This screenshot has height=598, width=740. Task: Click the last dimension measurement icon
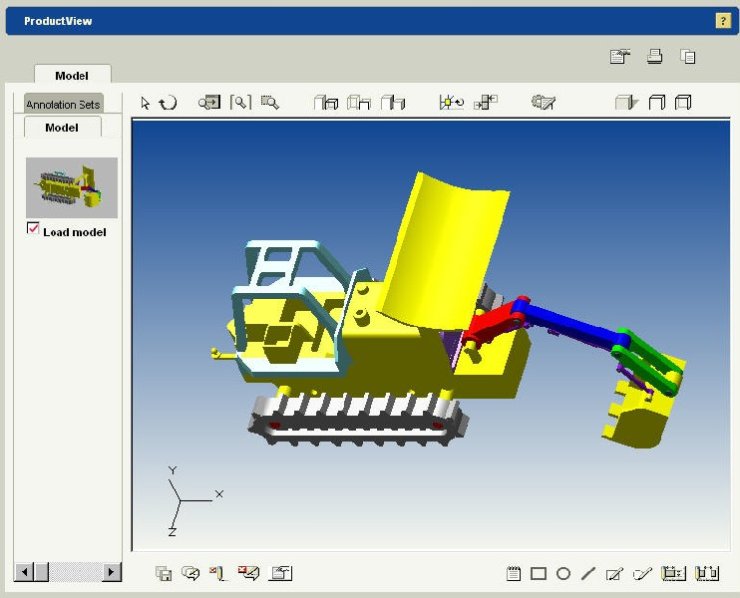(x=706, y=573)
